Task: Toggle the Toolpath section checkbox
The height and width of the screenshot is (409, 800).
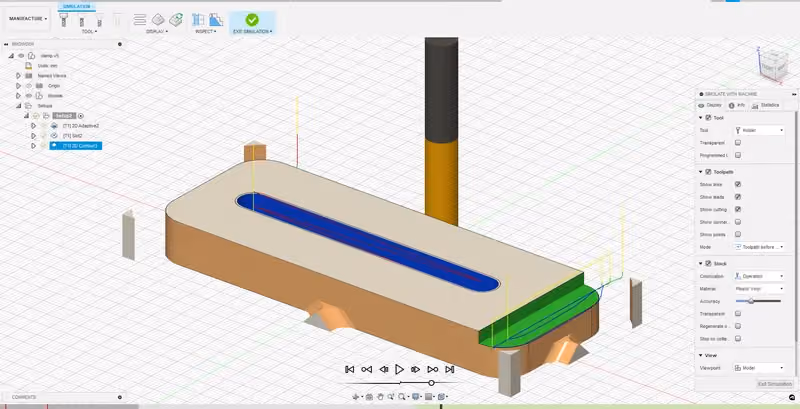Action: click(708, 172)
